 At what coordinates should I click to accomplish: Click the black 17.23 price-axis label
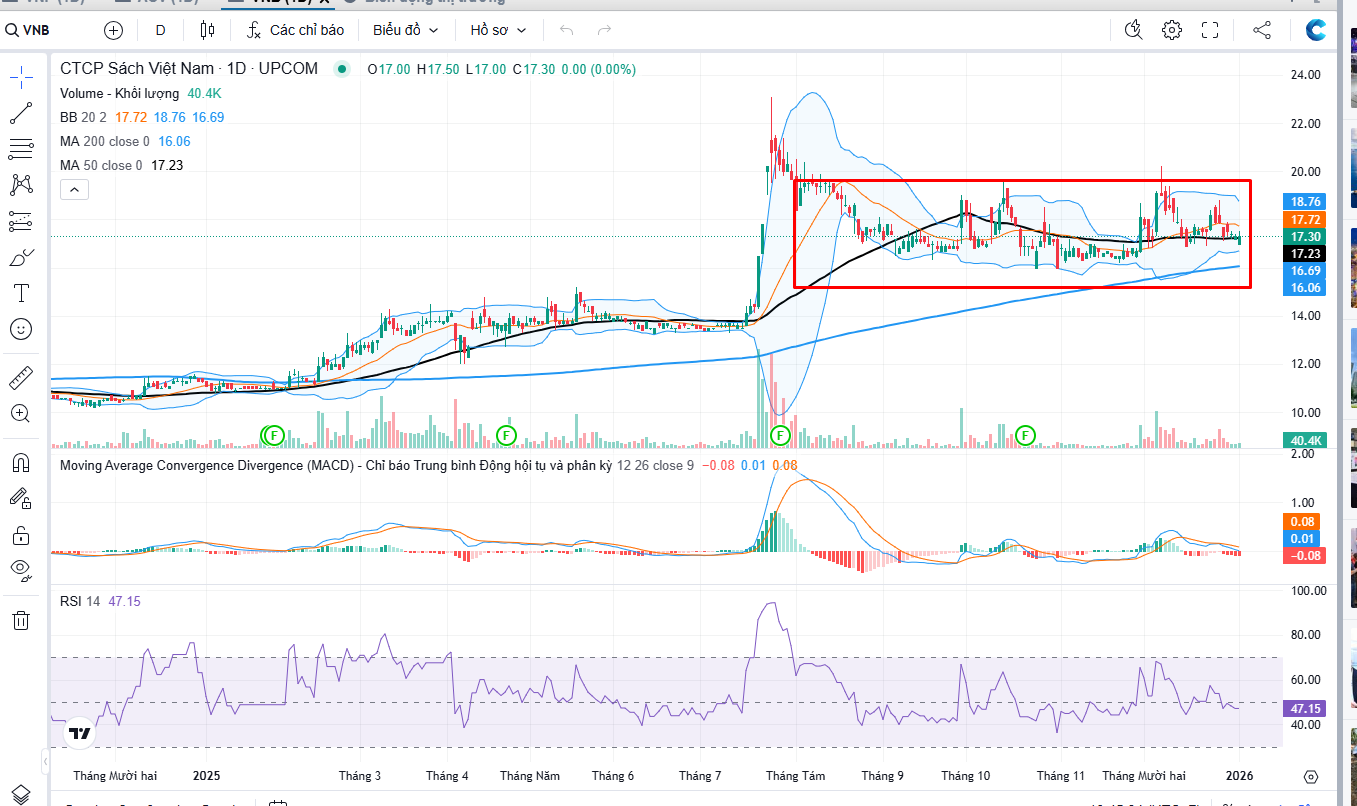1306,254
